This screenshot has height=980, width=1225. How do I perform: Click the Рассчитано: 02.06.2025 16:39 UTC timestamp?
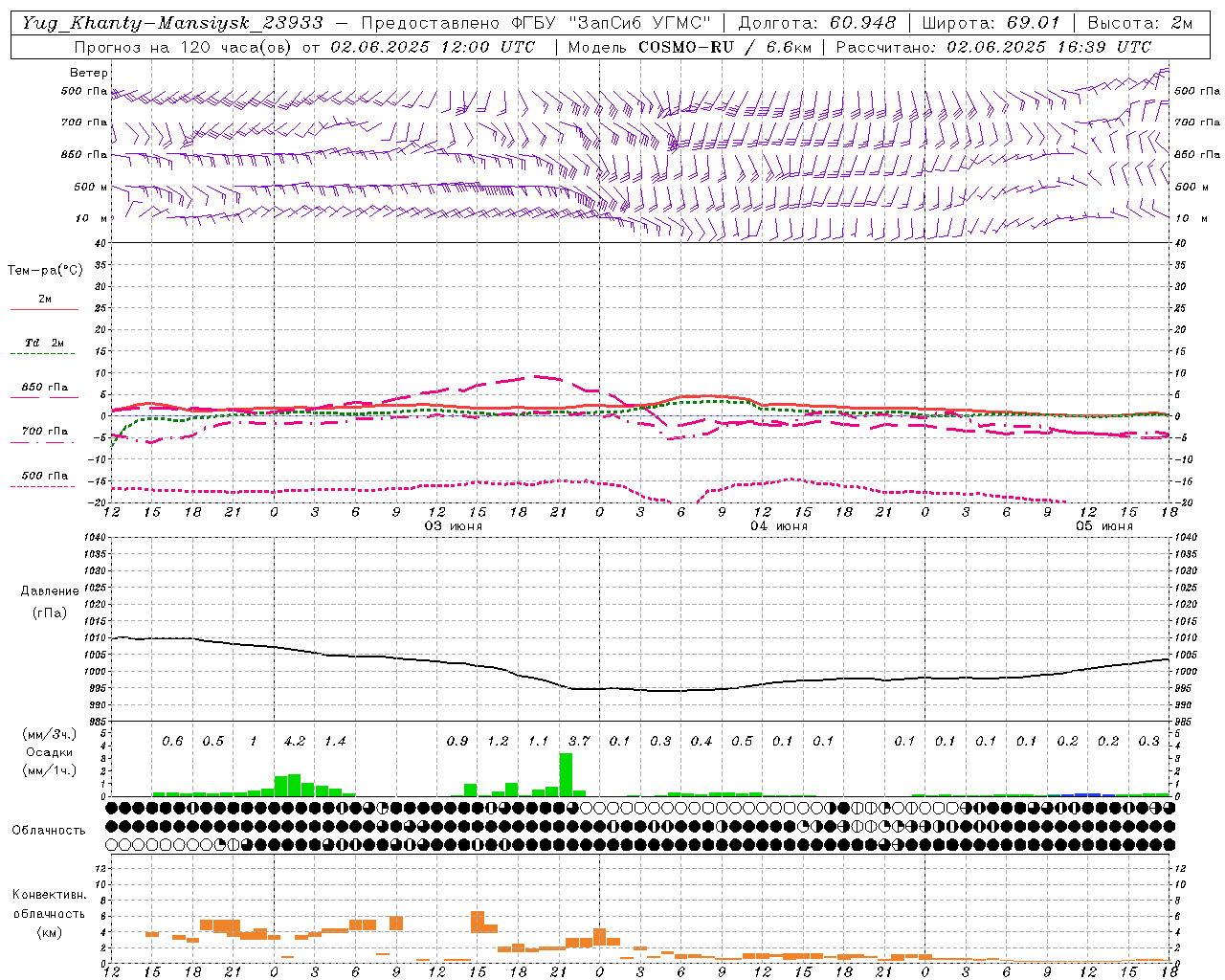(993, 47)
